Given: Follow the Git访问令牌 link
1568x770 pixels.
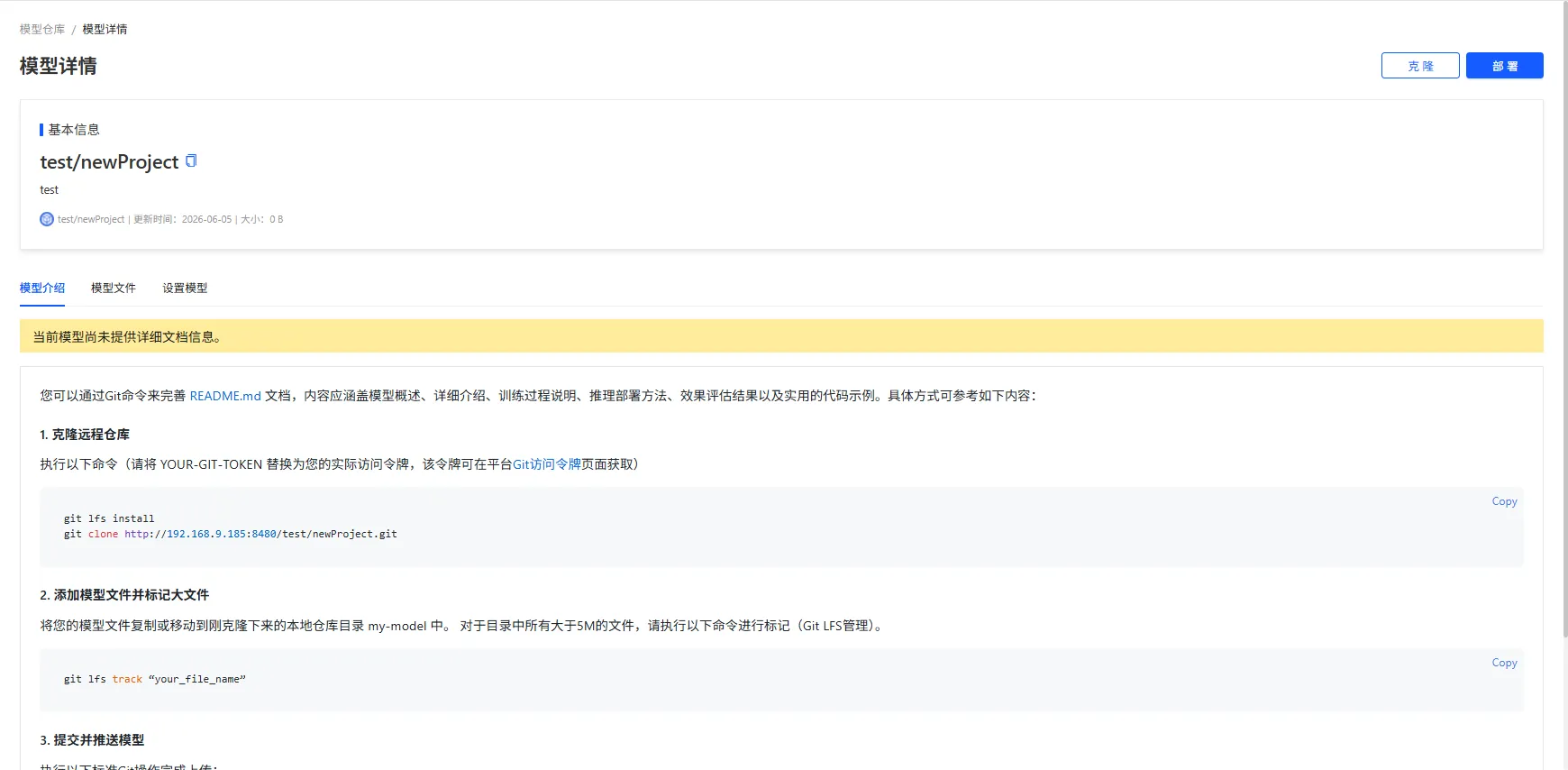Looking at the screenshot, I should 547,464.
